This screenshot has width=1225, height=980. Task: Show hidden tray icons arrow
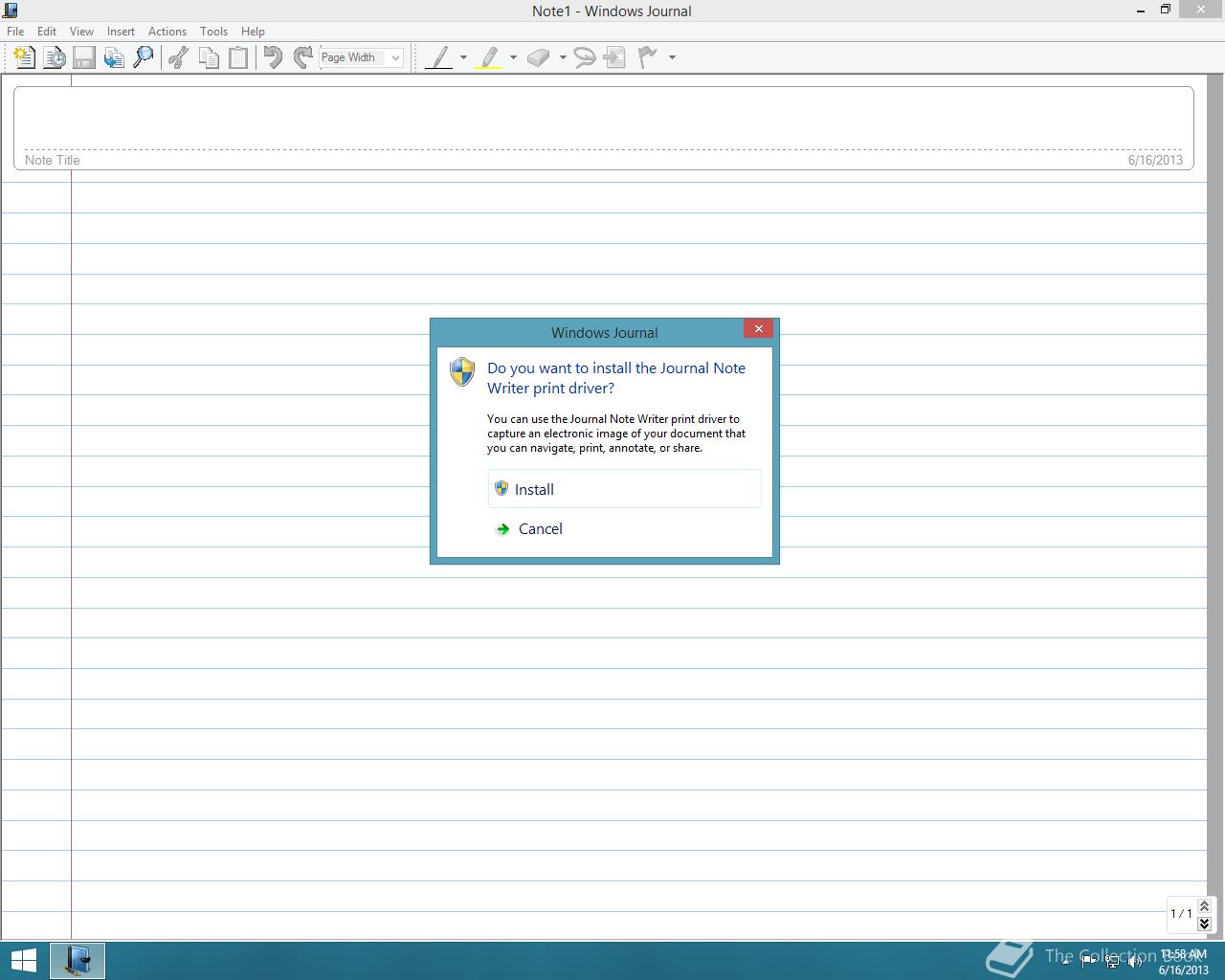pos(1065,962)
